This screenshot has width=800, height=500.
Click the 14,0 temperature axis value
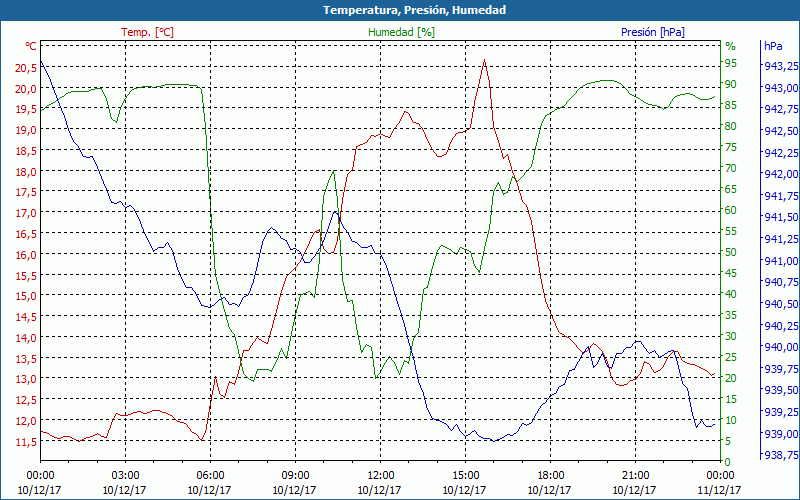click(26, 338)
